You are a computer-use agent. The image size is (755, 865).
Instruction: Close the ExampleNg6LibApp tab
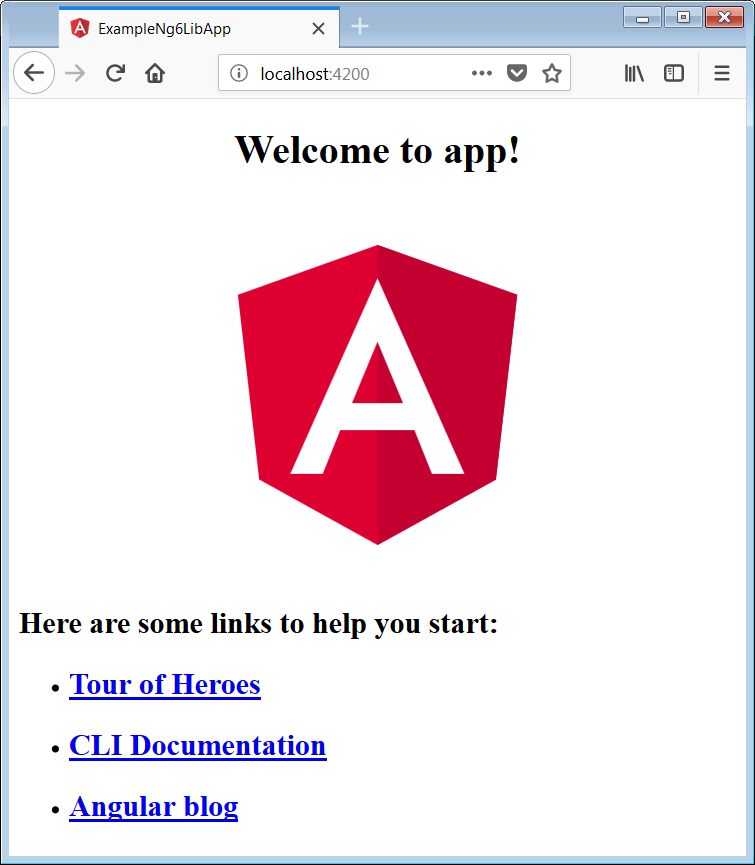click(318, 28)
